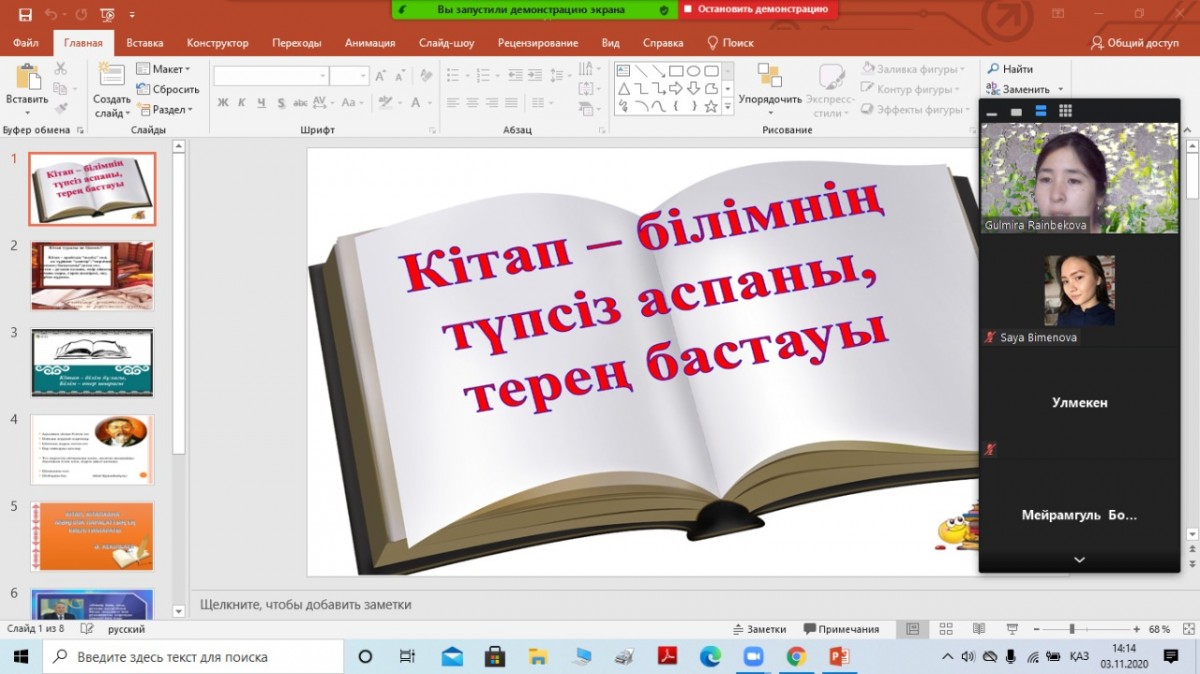Switch to the Анимация tab

(370, 43)
